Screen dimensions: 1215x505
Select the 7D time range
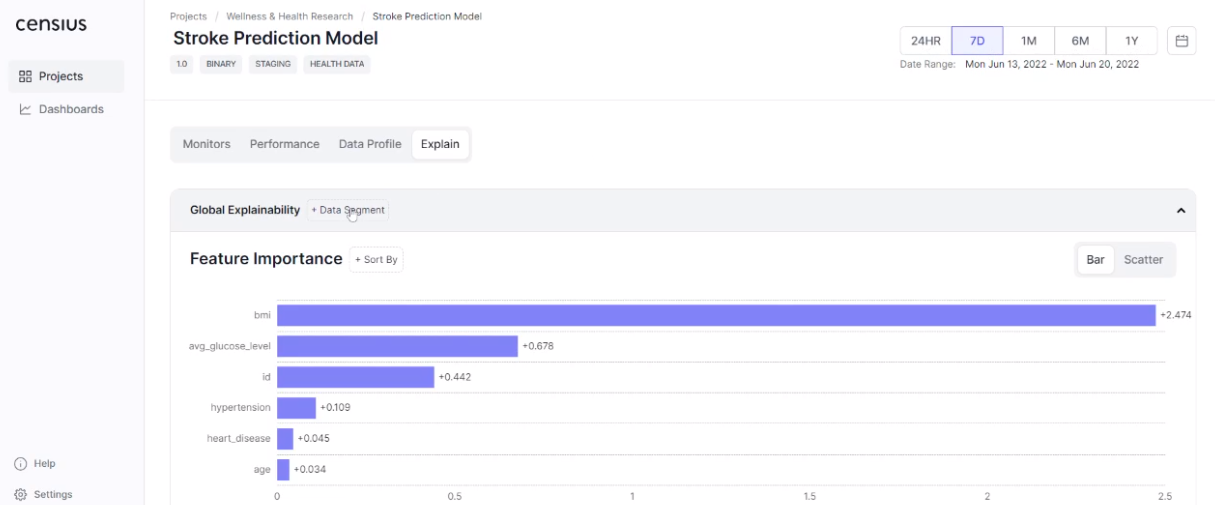(977, 41)
